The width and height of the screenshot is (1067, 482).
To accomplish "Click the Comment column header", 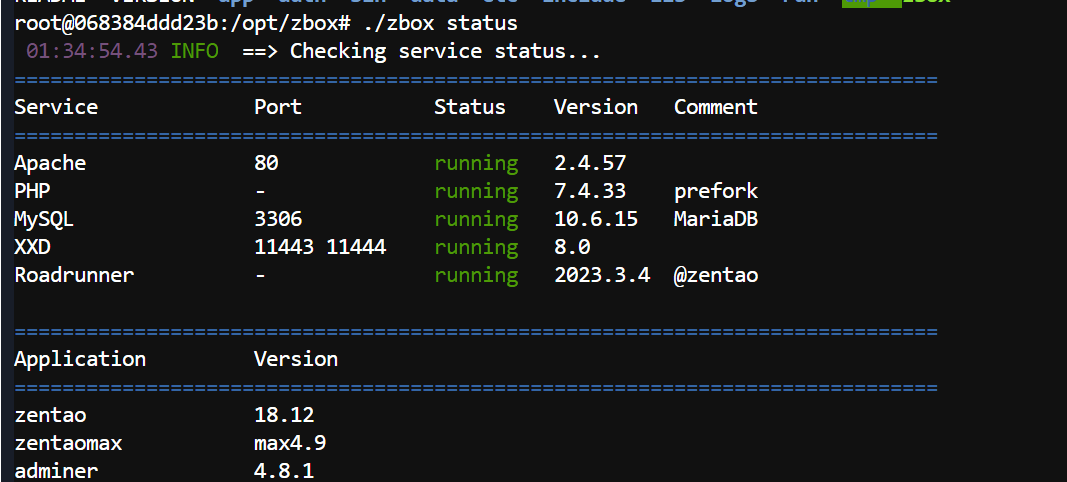I will [x=716, y=107].
